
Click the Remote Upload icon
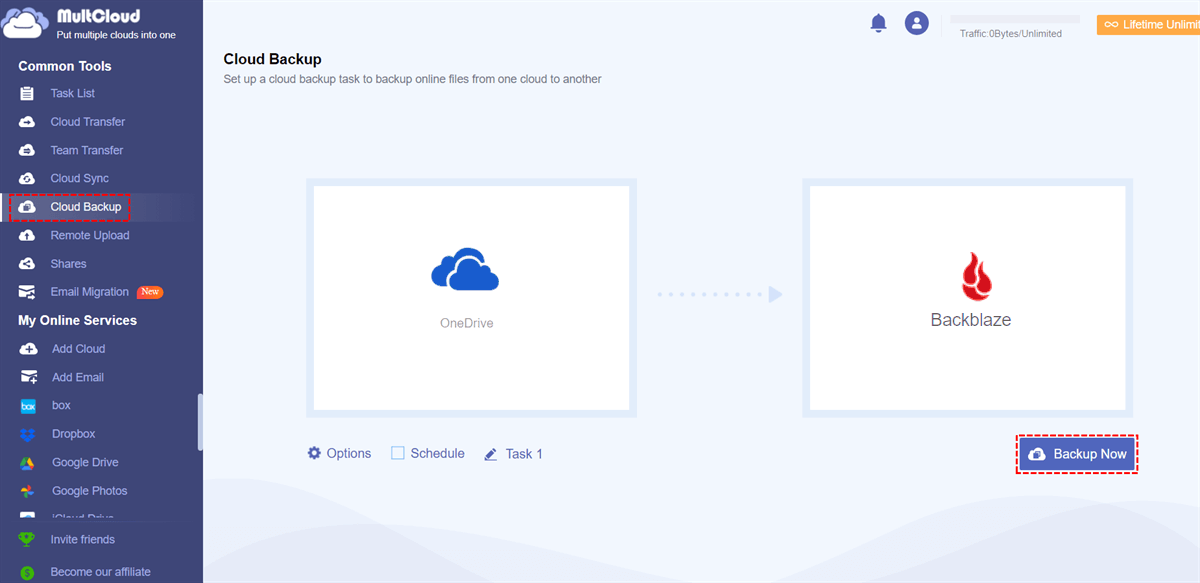coord(28,235)
